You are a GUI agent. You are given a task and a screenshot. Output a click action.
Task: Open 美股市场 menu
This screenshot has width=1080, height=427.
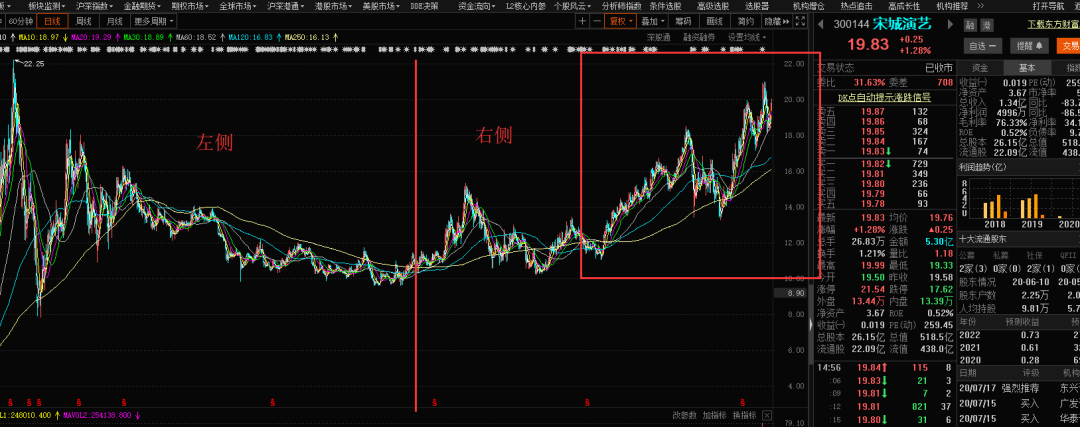point(381,6)
